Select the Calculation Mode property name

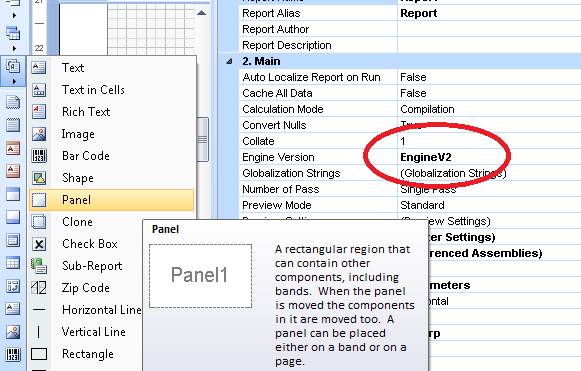click(283, 109)
